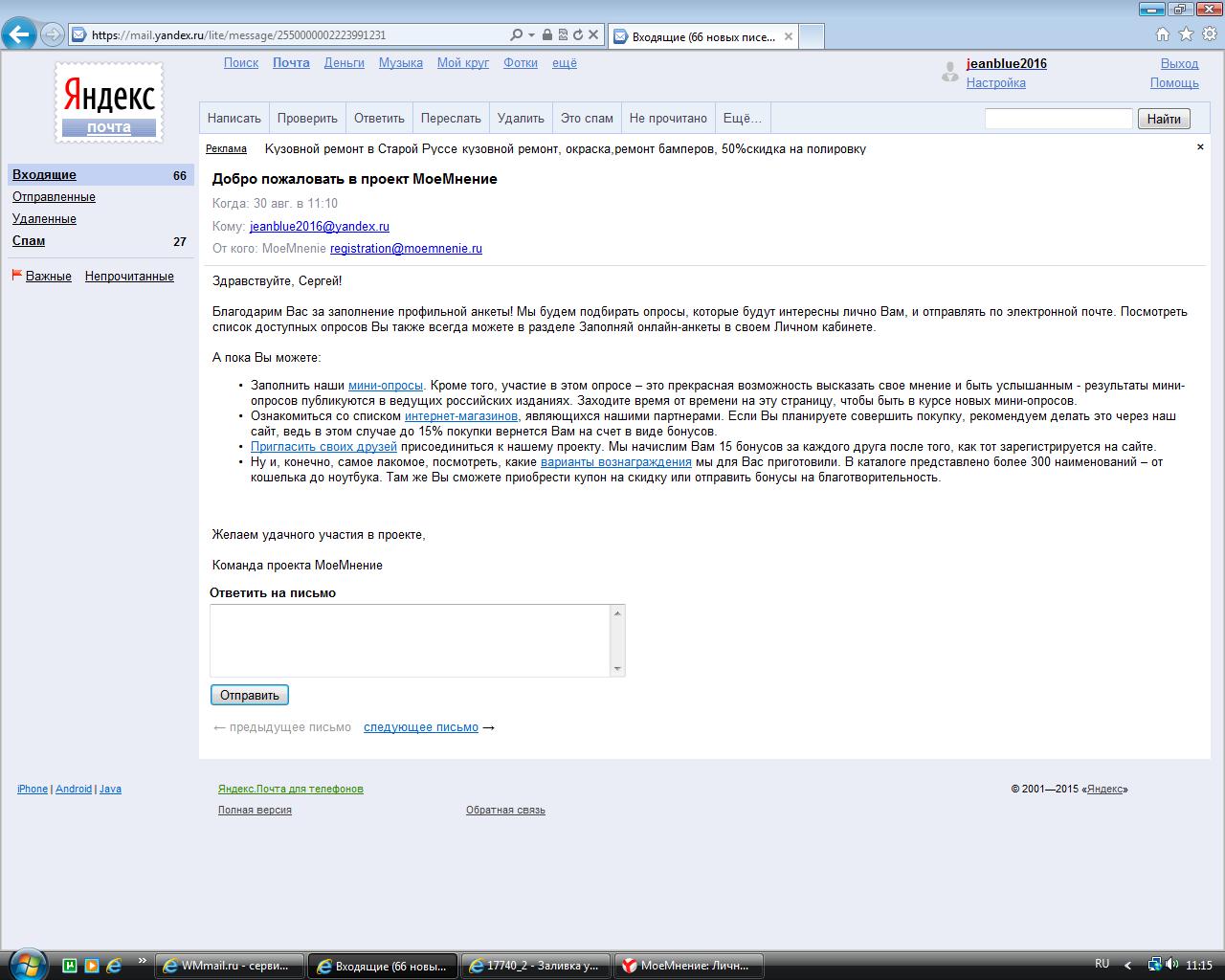1225x980 pixels.
Task: Open the Помощь help link
Action: click(x=1174, y=82)
